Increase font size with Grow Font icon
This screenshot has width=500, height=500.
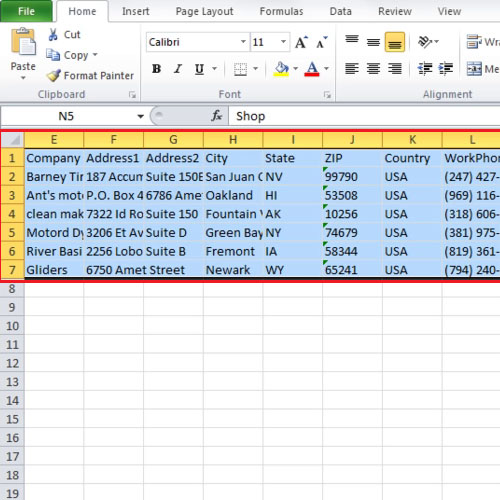click(x=301, y=42)
